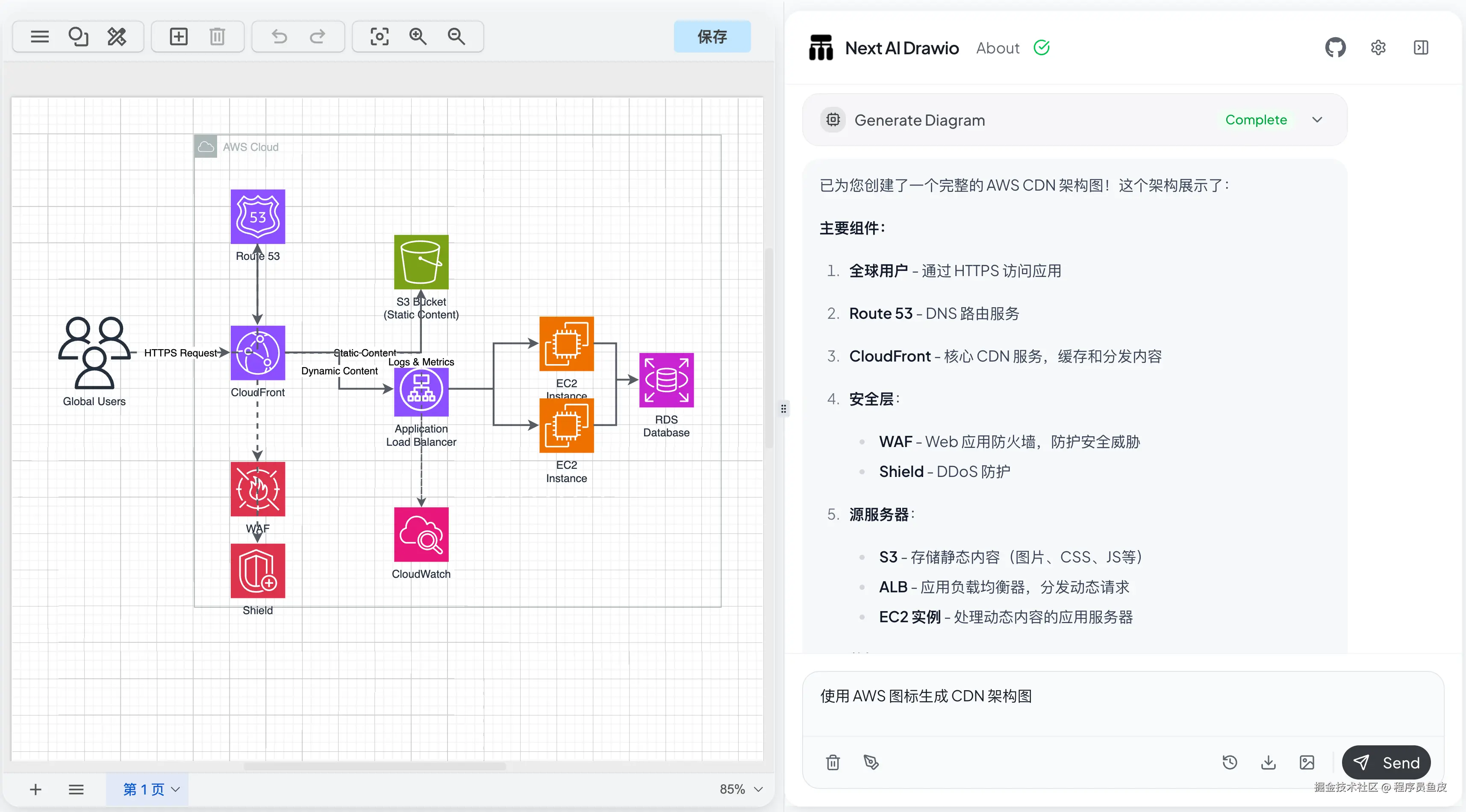
Task: Toggle the chat side panel collapse icon
Action: tap(1420, 48)
